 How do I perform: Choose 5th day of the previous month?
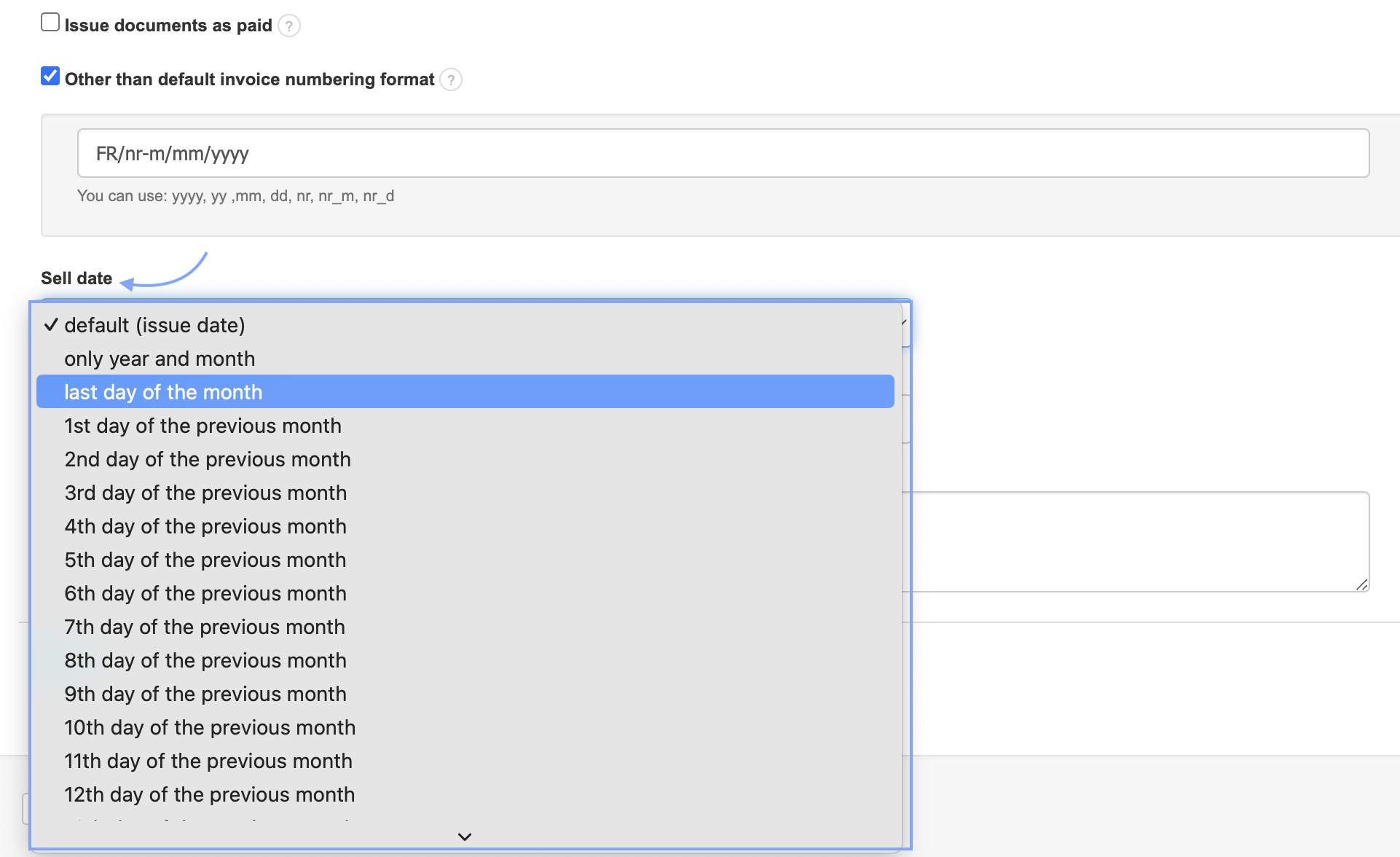(205, 560)
